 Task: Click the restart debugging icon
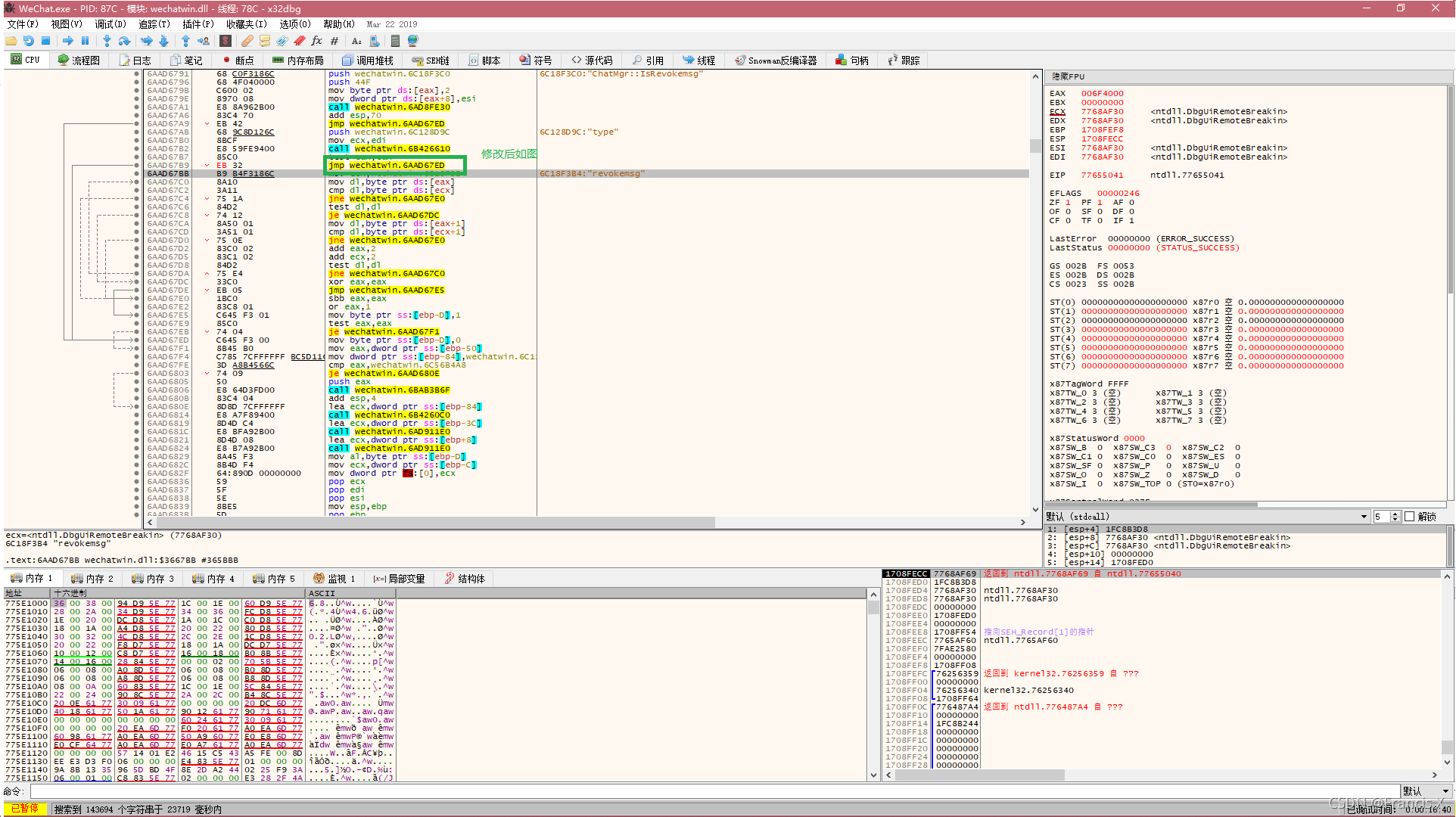point(28,41)
